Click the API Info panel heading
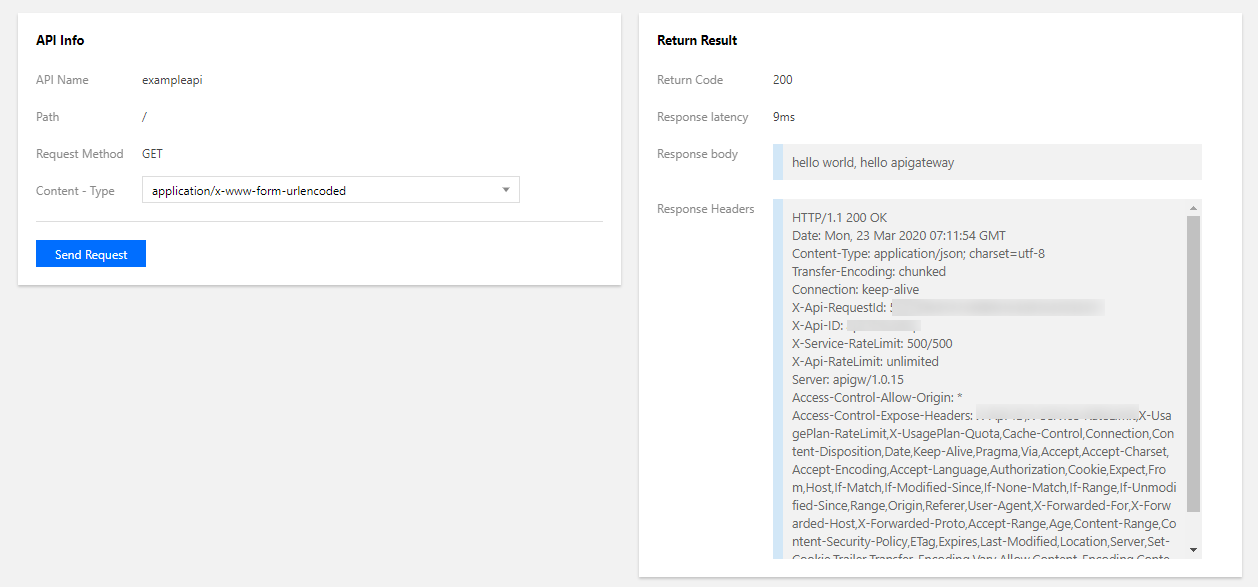Viewport: 1258px width, 587px height. point(60,41)
